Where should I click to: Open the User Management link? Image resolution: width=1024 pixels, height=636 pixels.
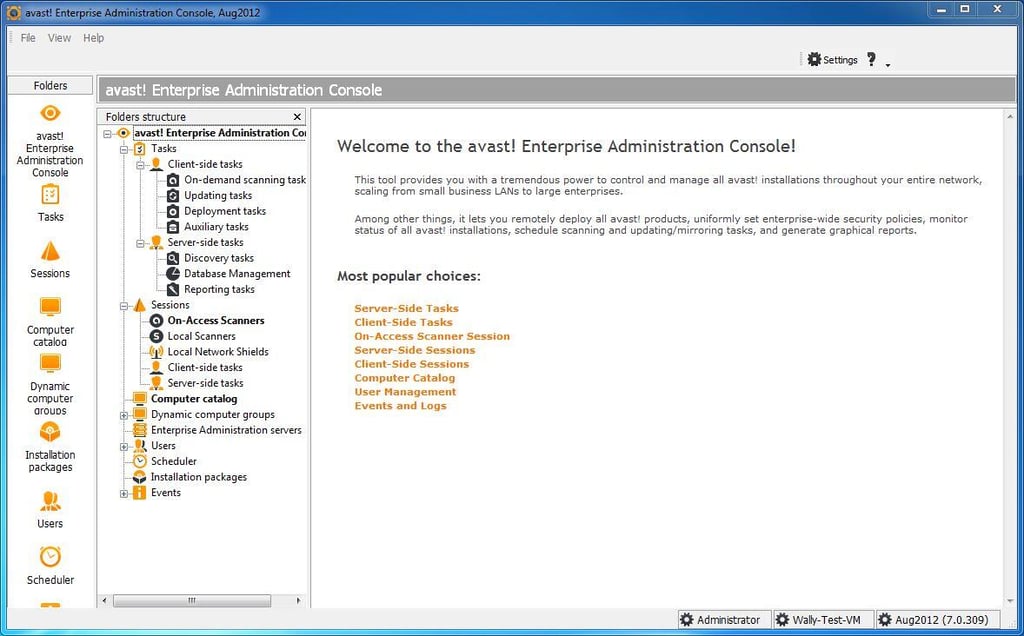(x=405, y=392)
